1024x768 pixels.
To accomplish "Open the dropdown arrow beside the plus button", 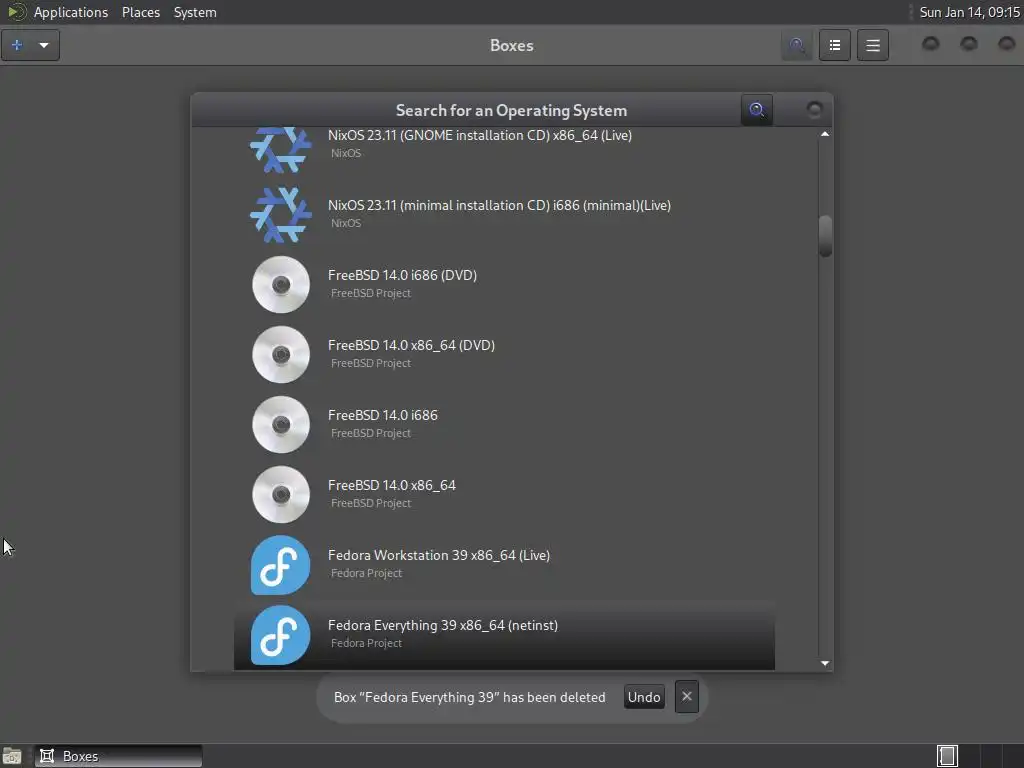I will point(44,45).
